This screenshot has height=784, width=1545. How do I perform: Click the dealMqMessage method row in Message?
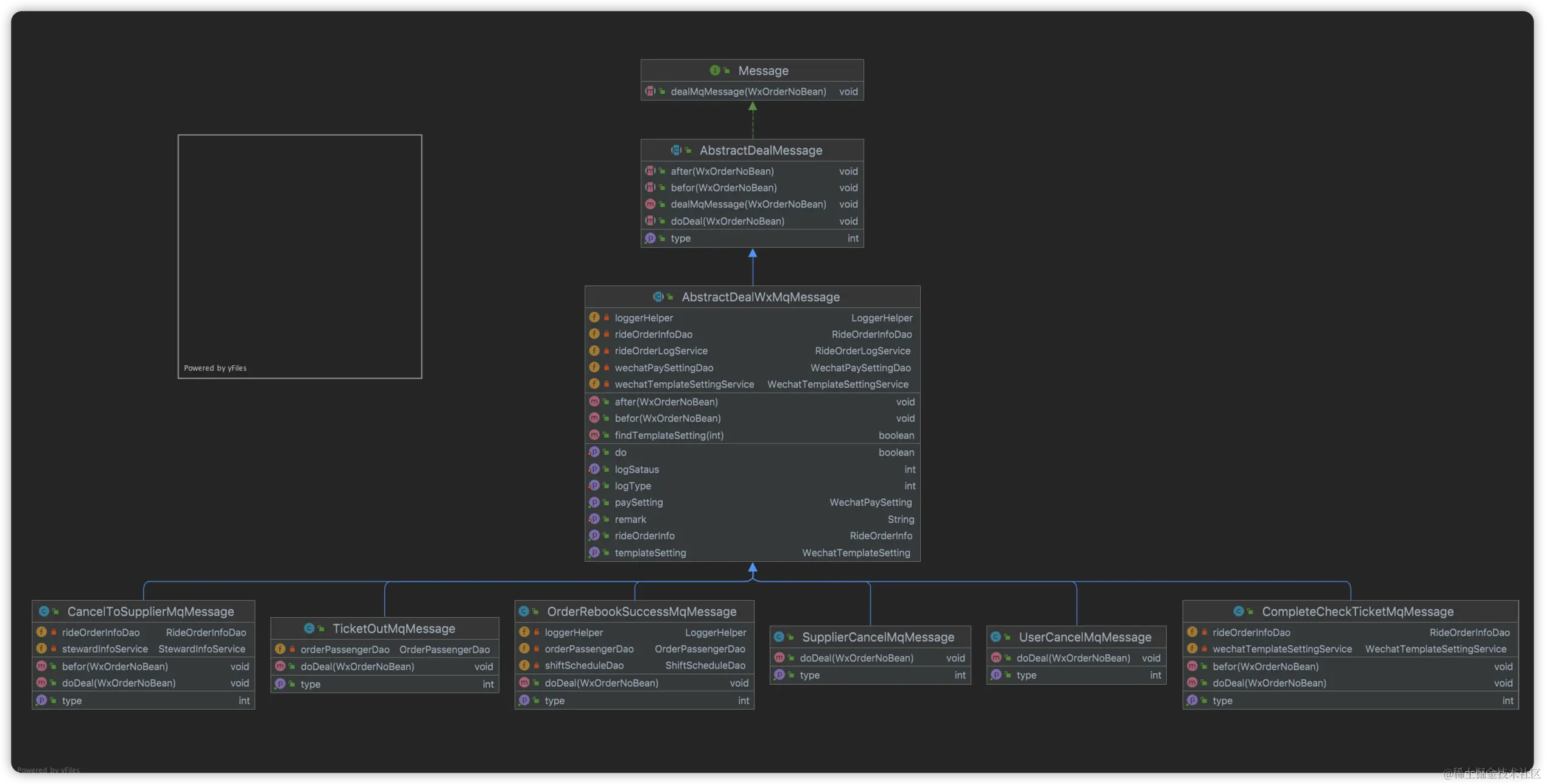748,91
